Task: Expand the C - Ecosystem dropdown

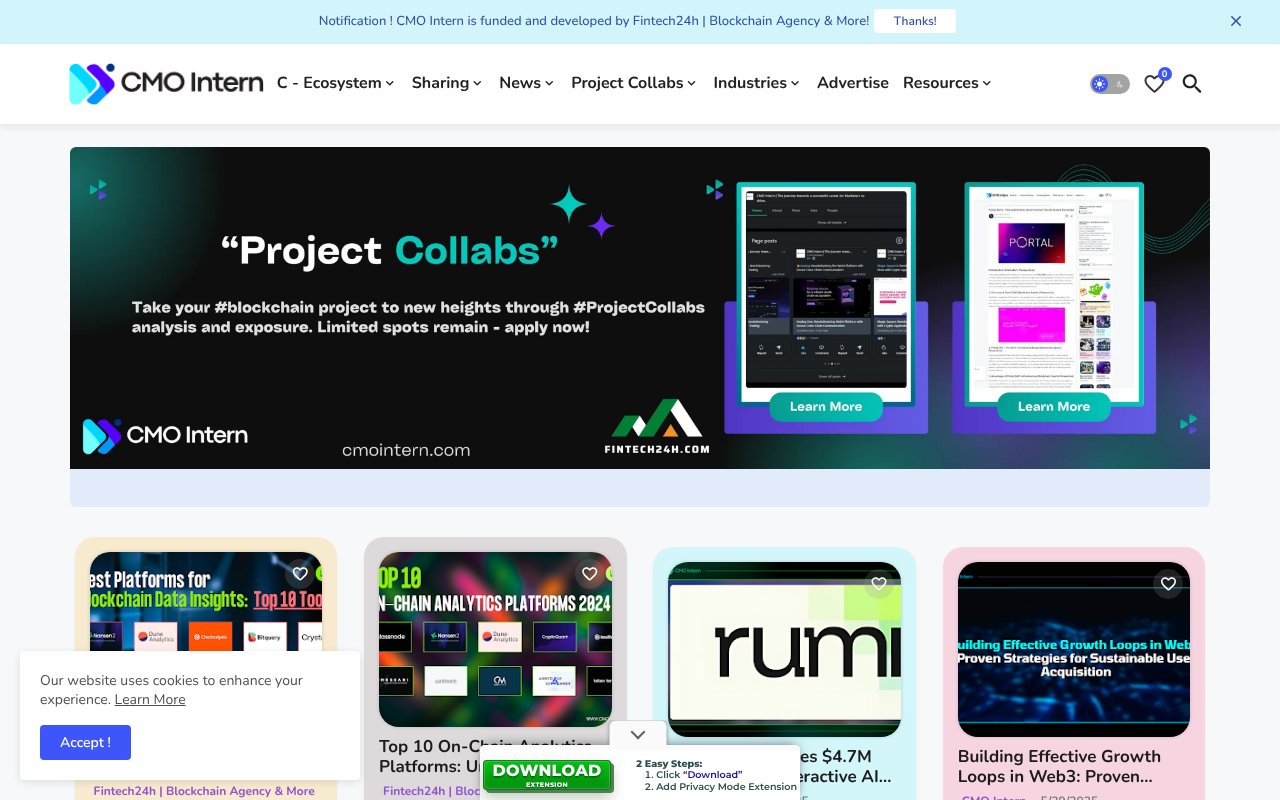Action: pyautogui.click(x=335, y=83)
